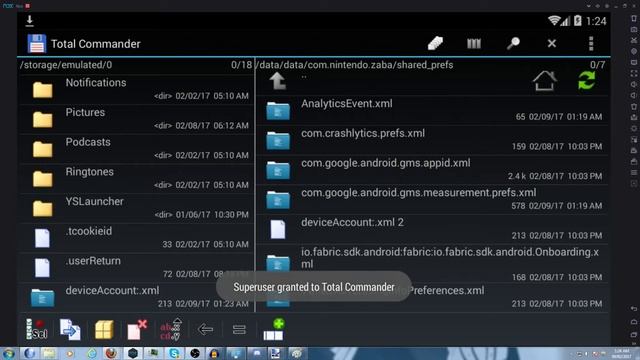Open Firefox from the taskbar
Screen dimensions: 640x360
tap(111, 353)
